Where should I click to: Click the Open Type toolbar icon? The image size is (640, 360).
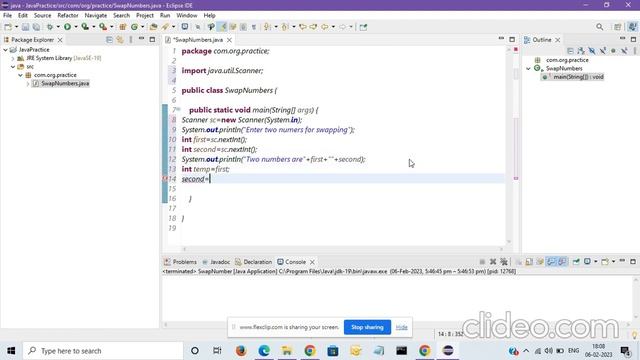click(x=153, y=27)
